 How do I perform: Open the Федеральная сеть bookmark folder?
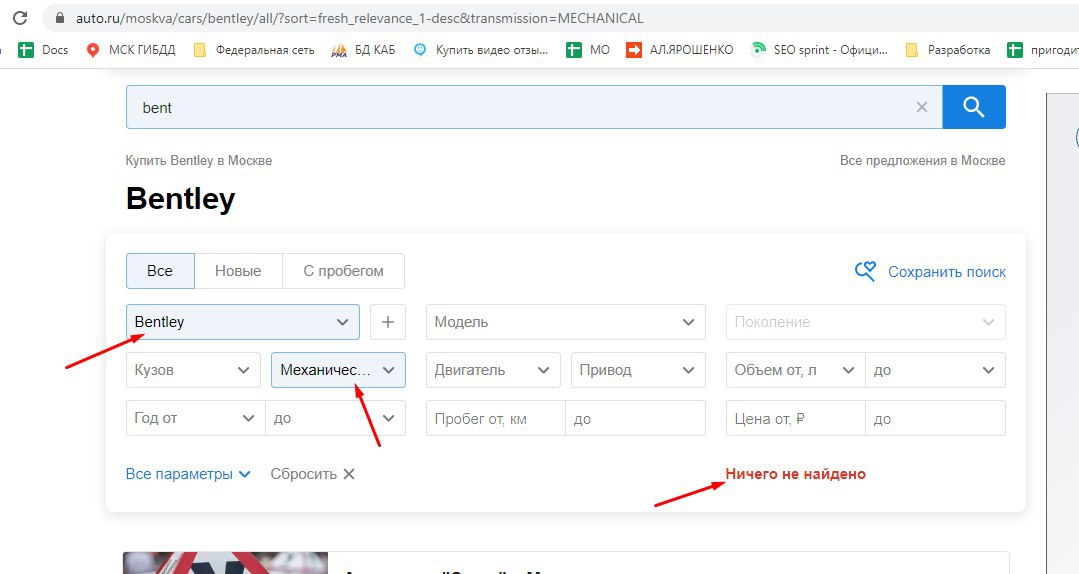(x=254, y=50)
